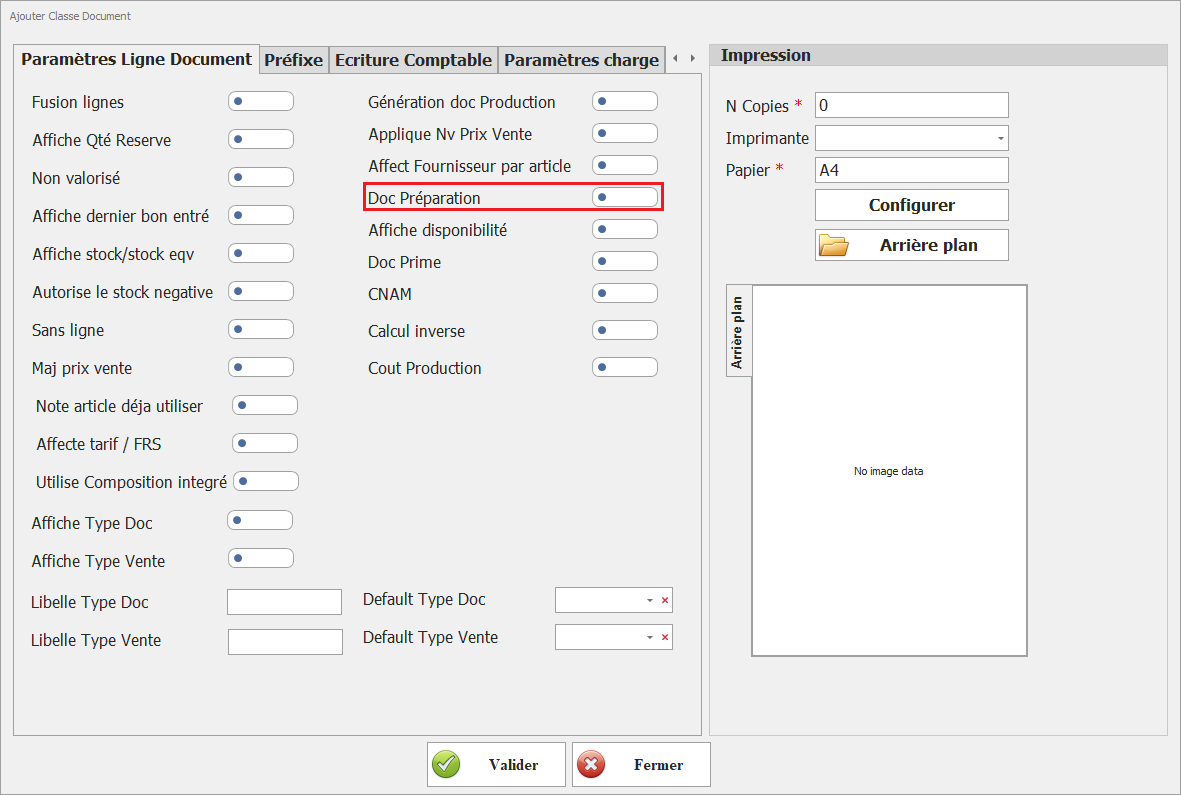This screenshot has width=1181, height=795.
Task: Enable Affiche dernier bon entré
Action: click(261, 215)
